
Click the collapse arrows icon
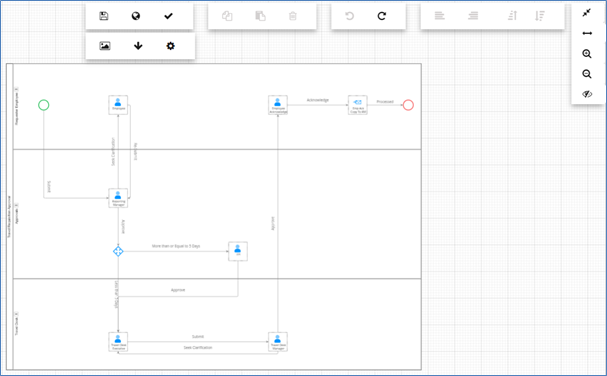click(x=587, y=13)
